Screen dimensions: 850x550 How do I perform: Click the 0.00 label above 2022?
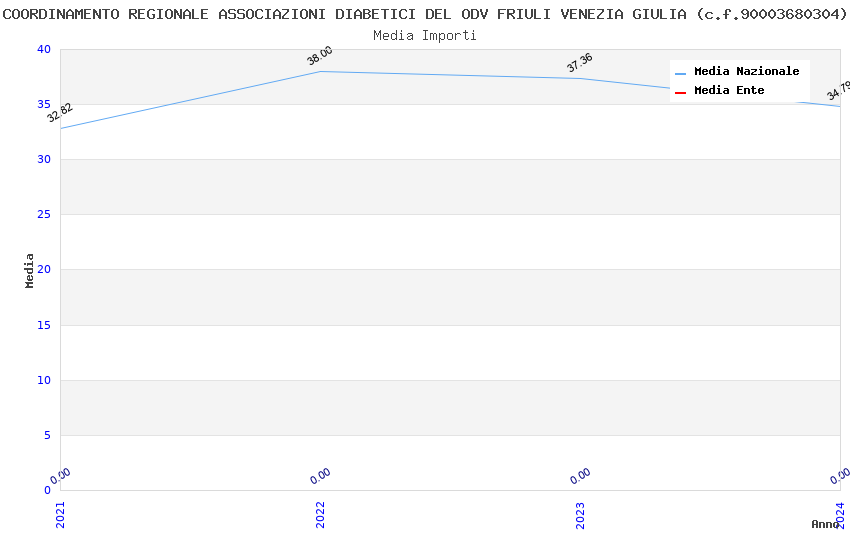[321, 476]
